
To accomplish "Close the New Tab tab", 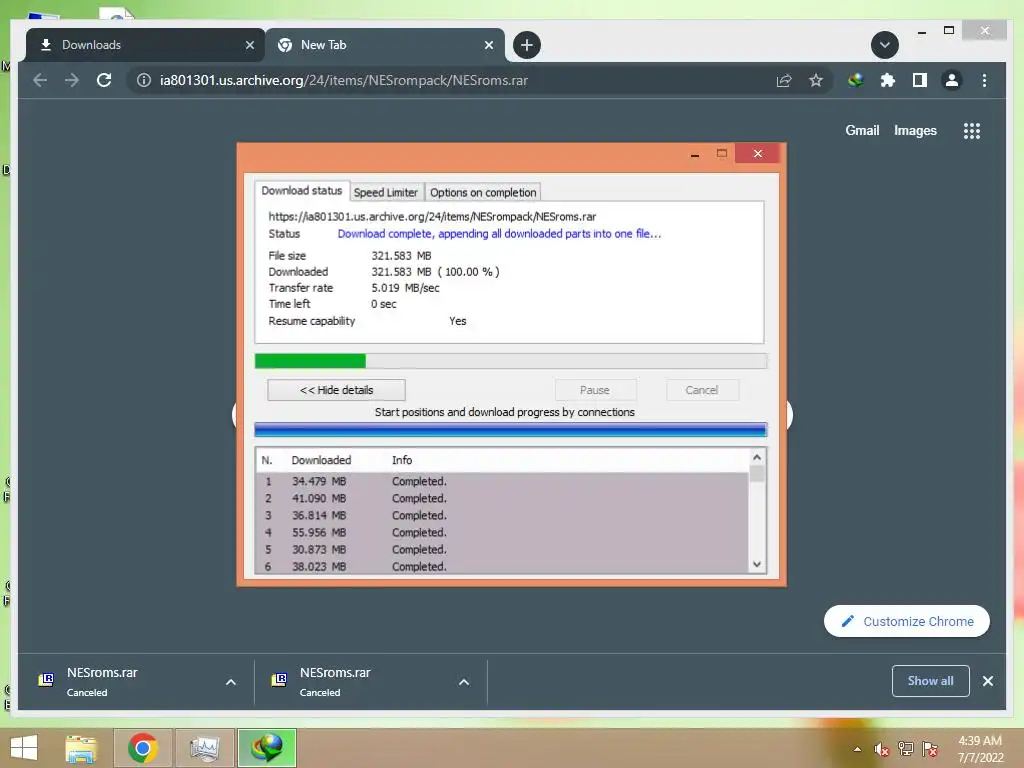I will 489,45.
